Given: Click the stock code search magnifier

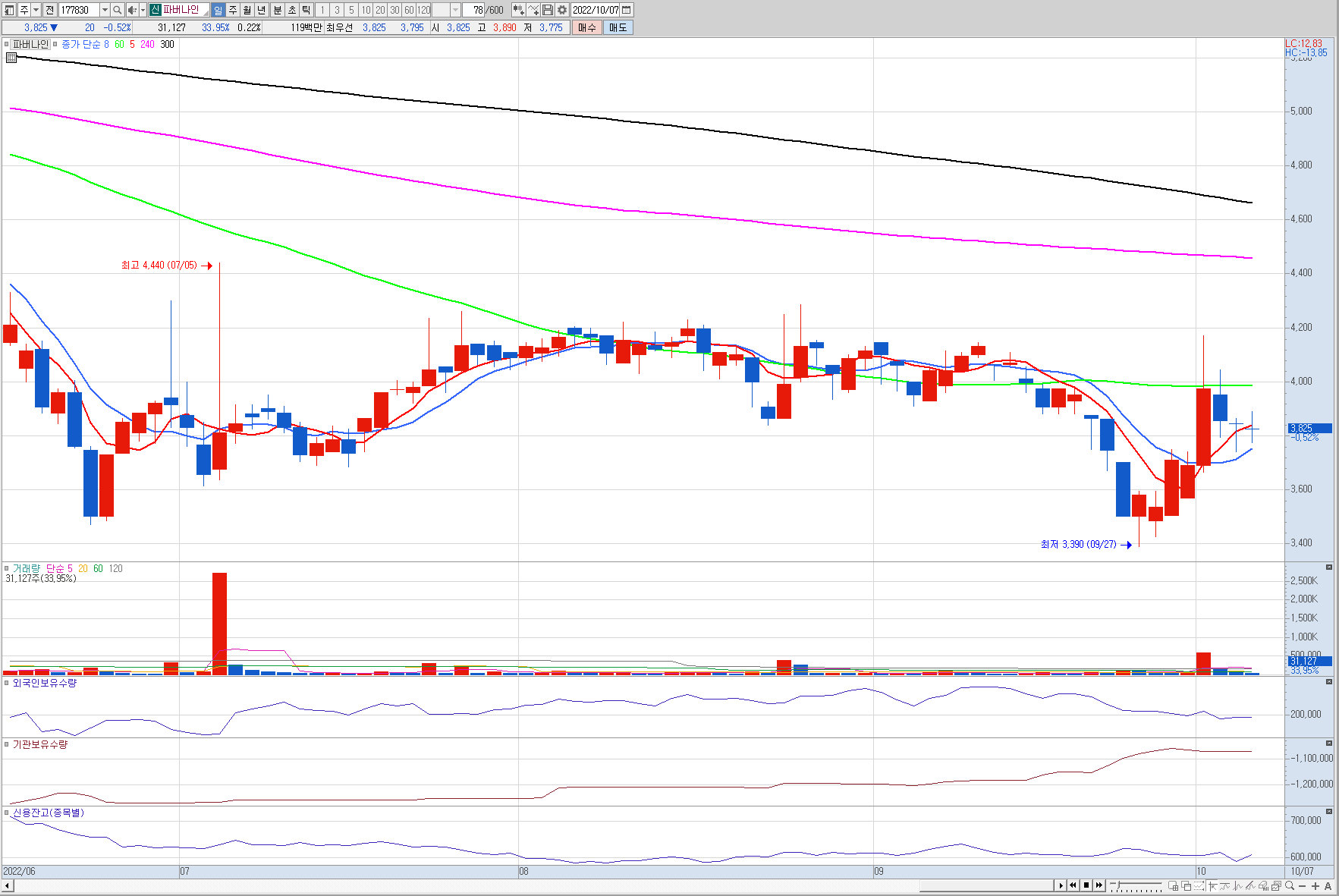Looking at the screenshot, I should [118, 10].
